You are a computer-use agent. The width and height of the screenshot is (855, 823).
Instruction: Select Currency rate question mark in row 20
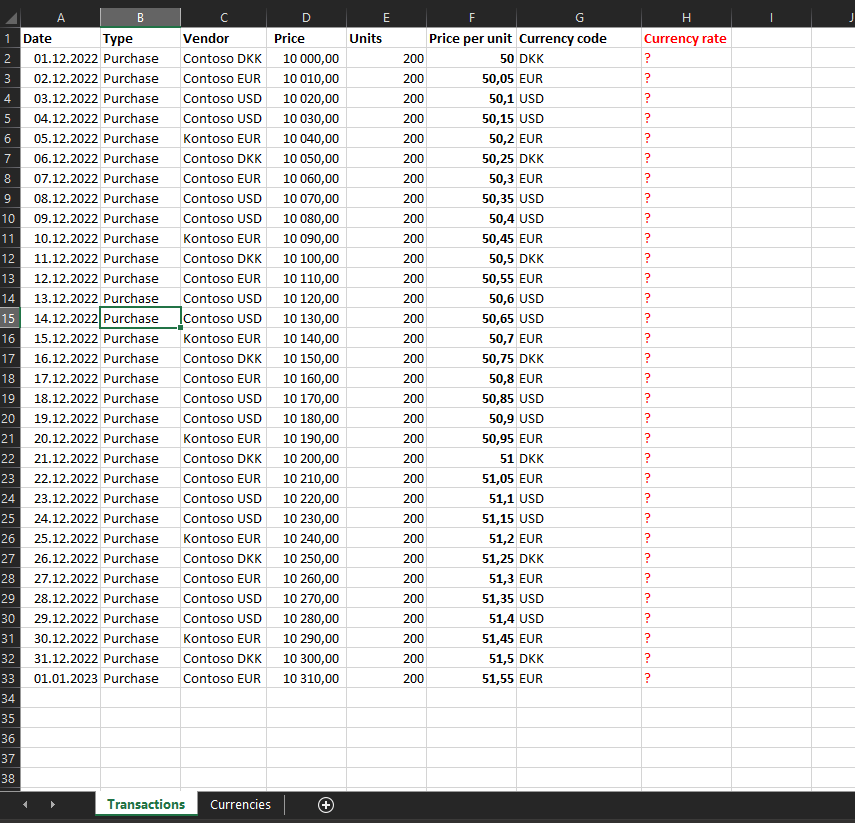(x=687, y=418)
